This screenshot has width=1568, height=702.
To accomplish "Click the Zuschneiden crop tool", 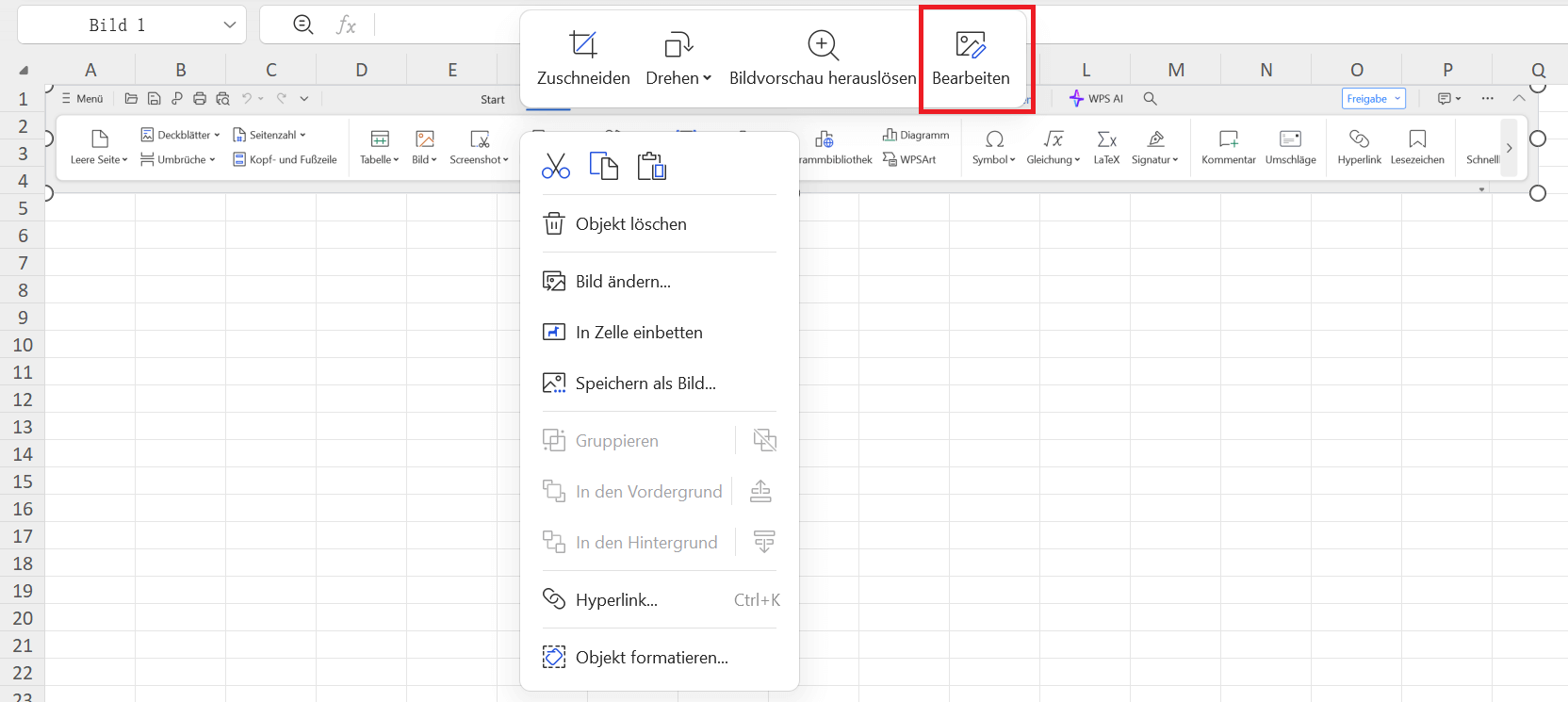I will click(x=583, y=59).
